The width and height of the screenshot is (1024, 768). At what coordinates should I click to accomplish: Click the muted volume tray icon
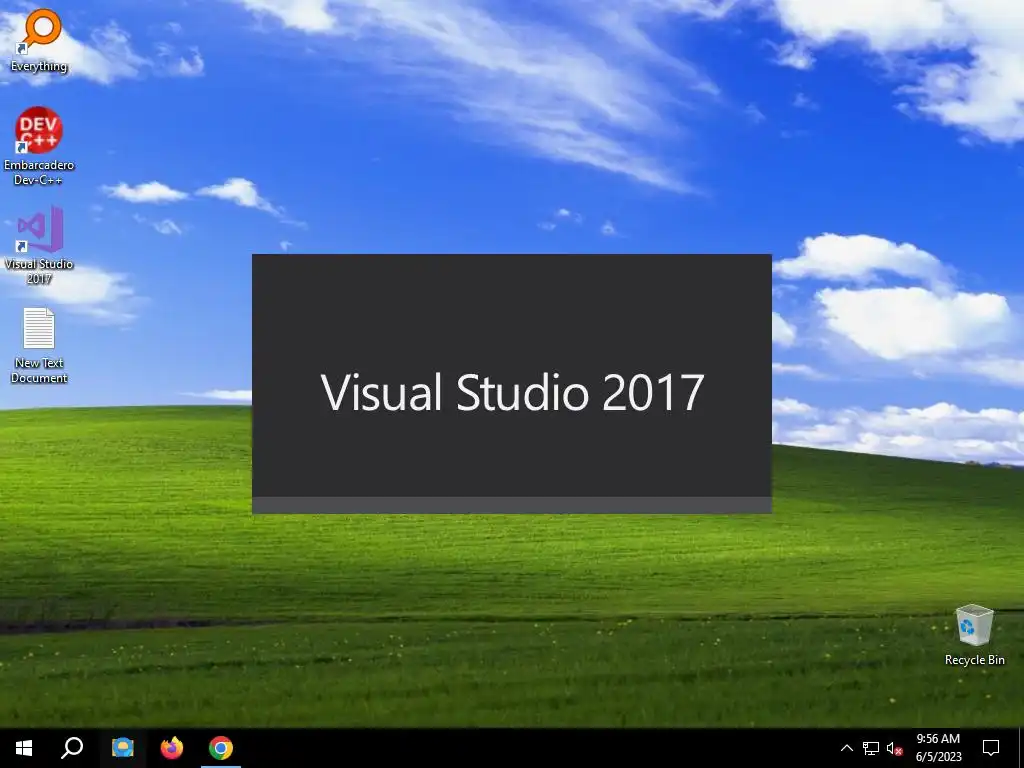click(894, 748)
